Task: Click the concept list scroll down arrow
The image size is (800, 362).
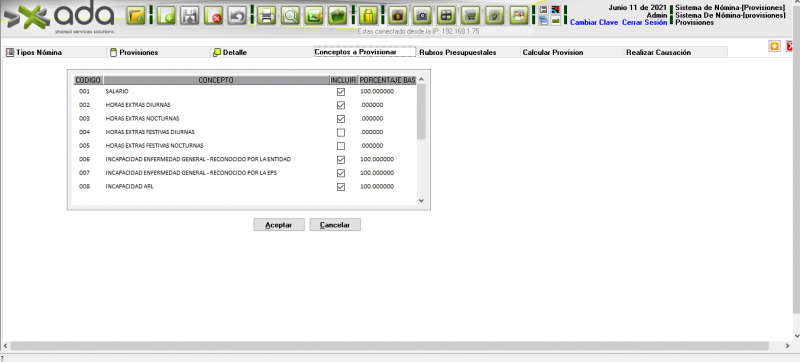Action: coord(421,200)
